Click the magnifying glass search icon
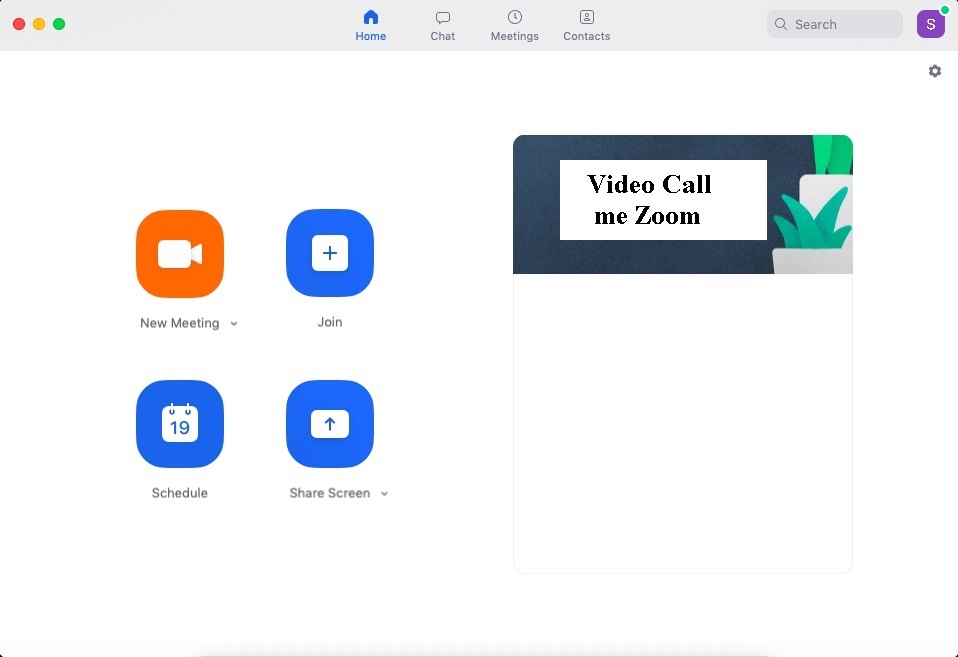 [781, 24]
